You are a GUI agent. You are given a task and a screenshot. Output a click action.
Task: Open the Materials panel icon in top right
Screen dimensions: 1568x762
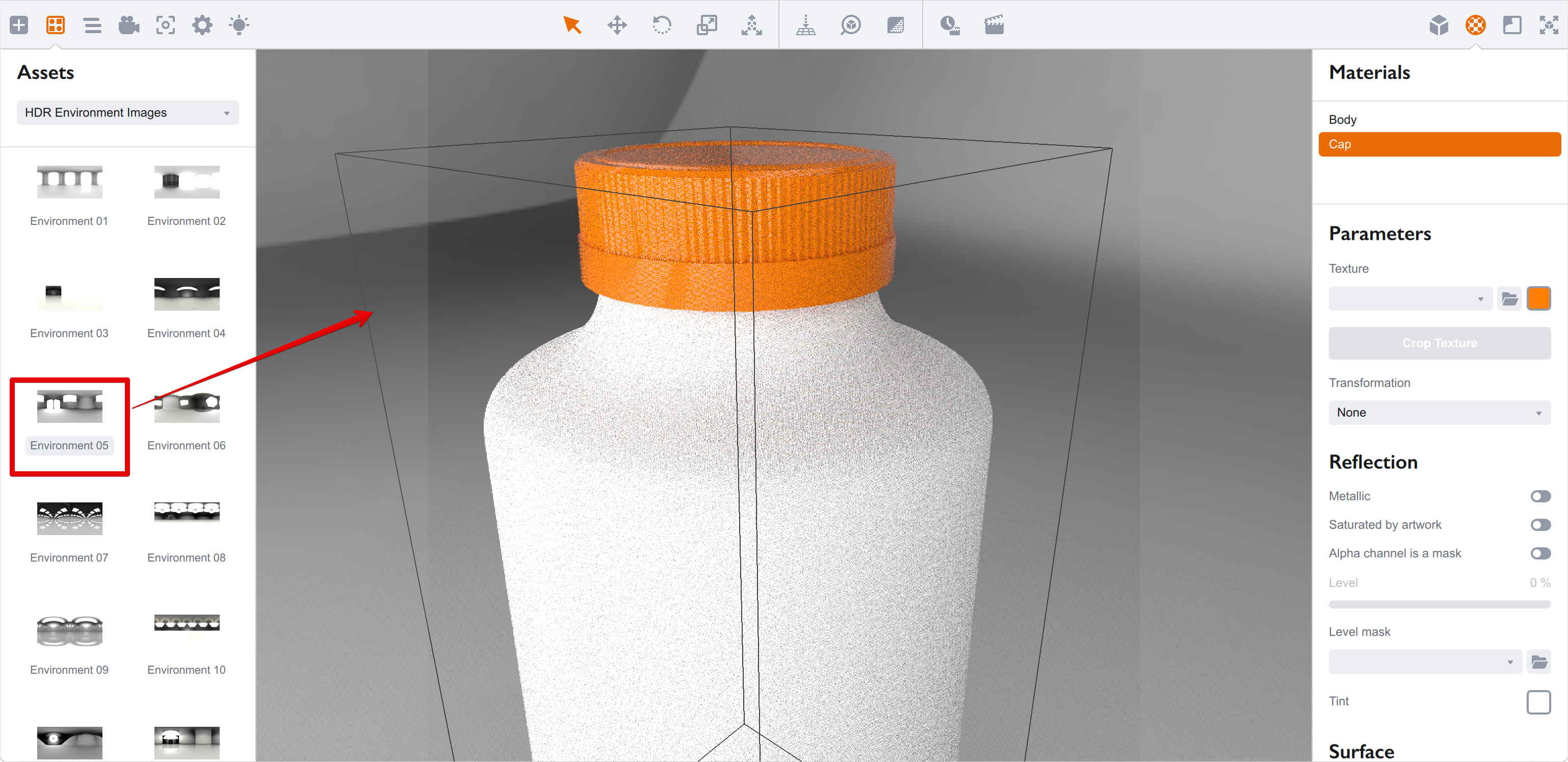(x=1475, y=25)
